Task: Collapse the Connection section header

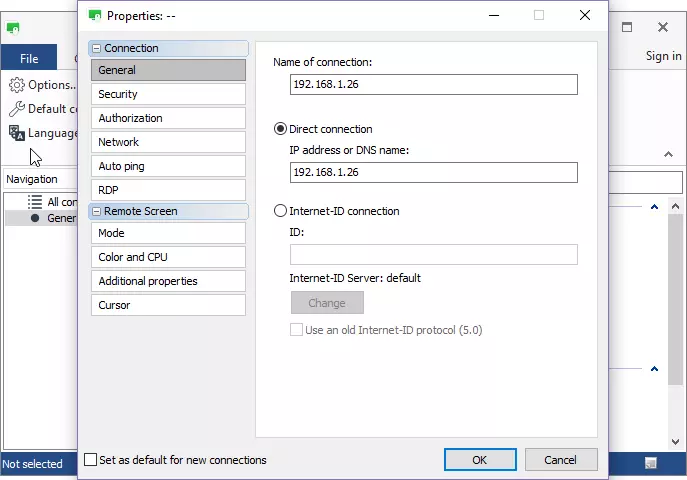Action: tap(96, 48)
